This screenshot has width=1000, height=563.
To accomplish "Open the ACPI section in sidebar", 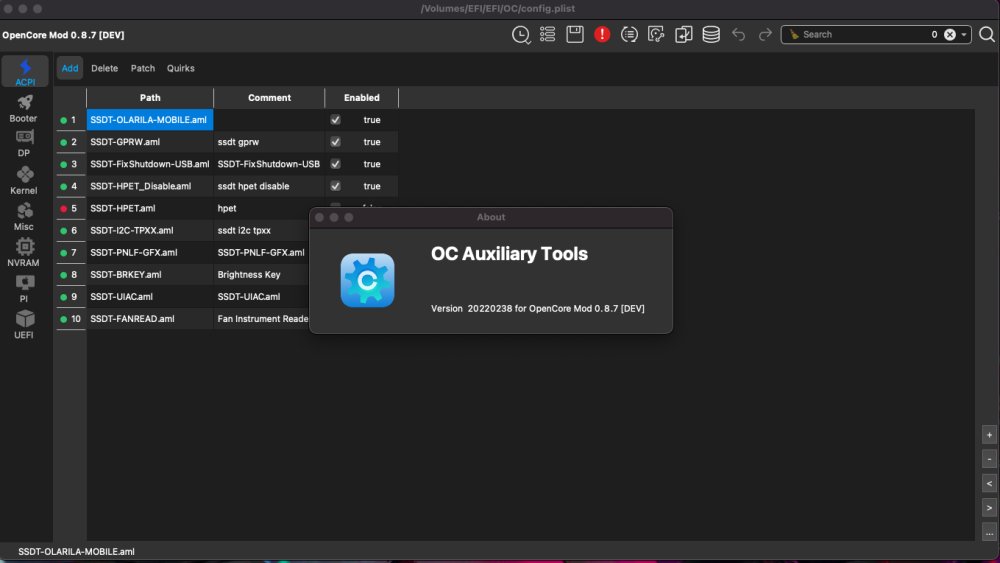I will (x=25, y=71).
